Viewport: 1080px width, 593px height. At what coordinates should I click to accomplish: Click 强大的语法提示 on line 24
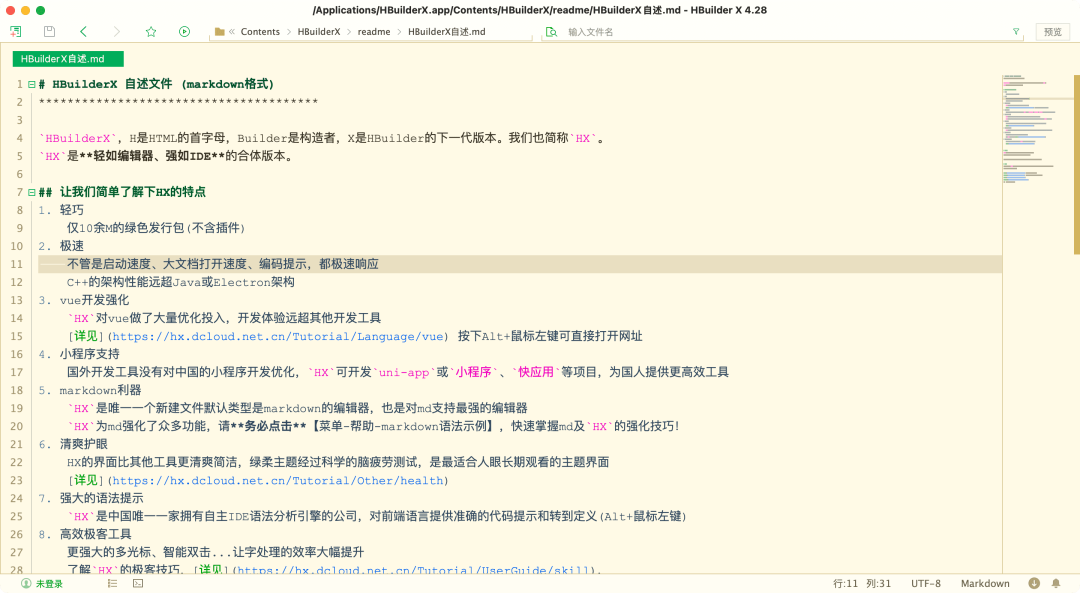(x=101, y=498)
